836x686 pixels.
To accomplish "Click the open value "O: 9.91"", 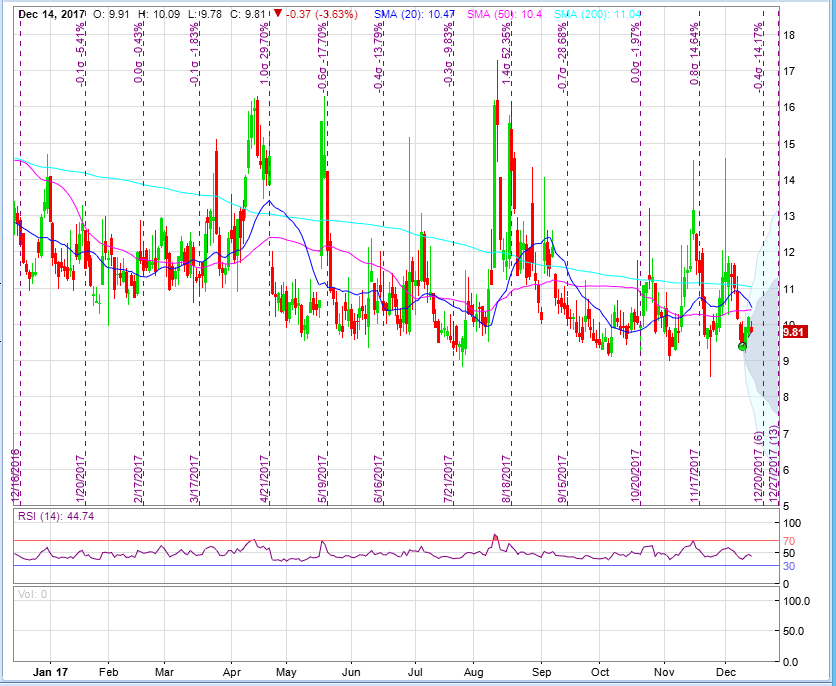I will tap(111, 14).
